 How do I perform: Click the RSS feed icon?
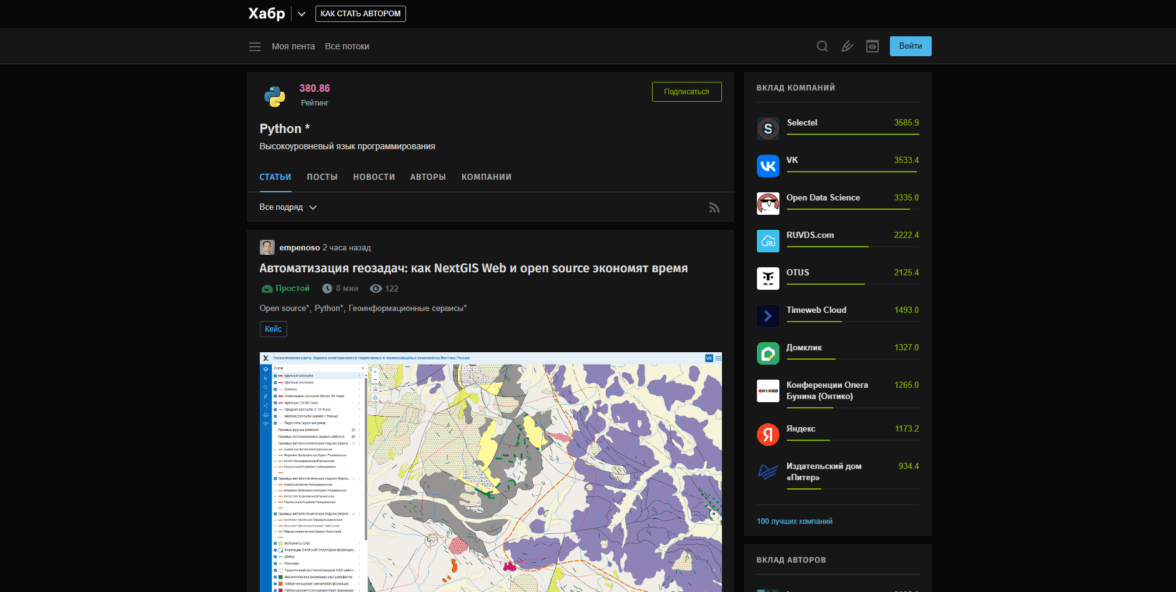[714, 207]
